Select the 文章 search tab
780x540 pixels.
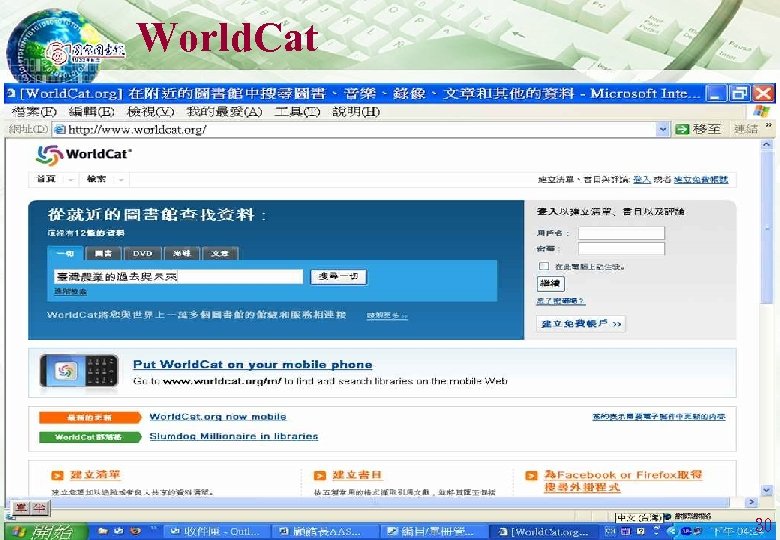click(220, 254)
